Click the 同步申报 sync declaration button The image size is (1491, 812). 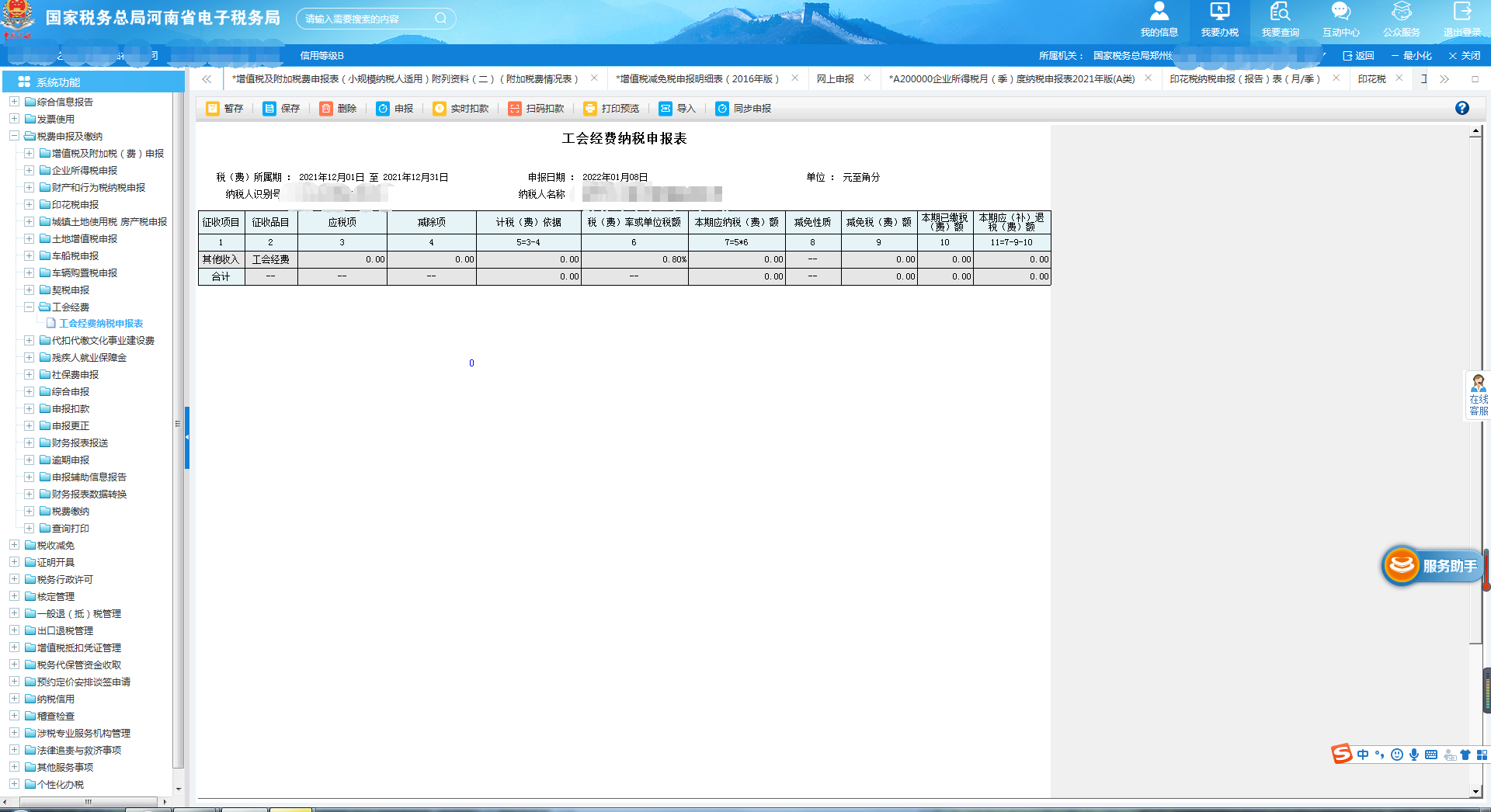(x=743, y=109)
